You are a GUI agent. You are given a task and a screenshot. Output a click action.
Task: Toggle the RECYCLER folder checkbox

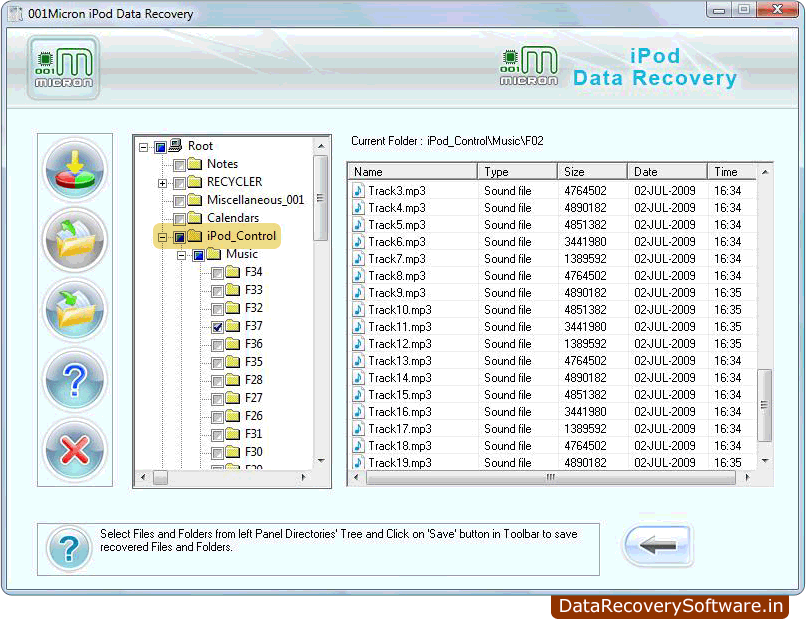click(179, 183)
